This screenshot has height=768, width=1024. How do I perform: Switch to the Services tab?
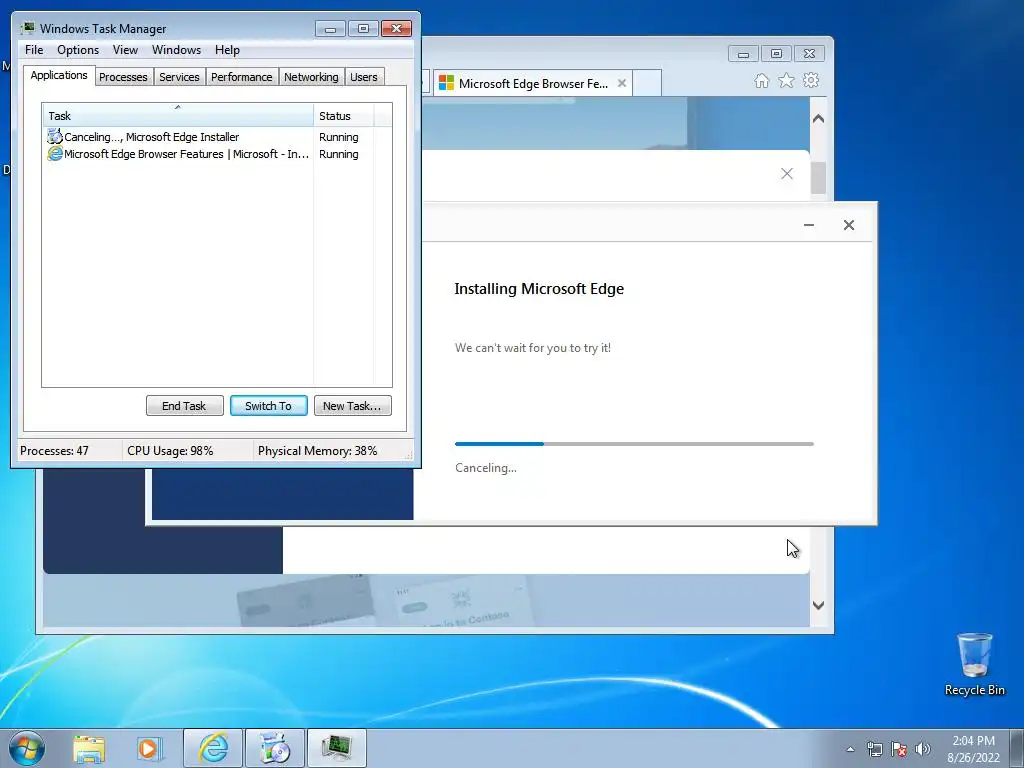[x=180, y=77]
